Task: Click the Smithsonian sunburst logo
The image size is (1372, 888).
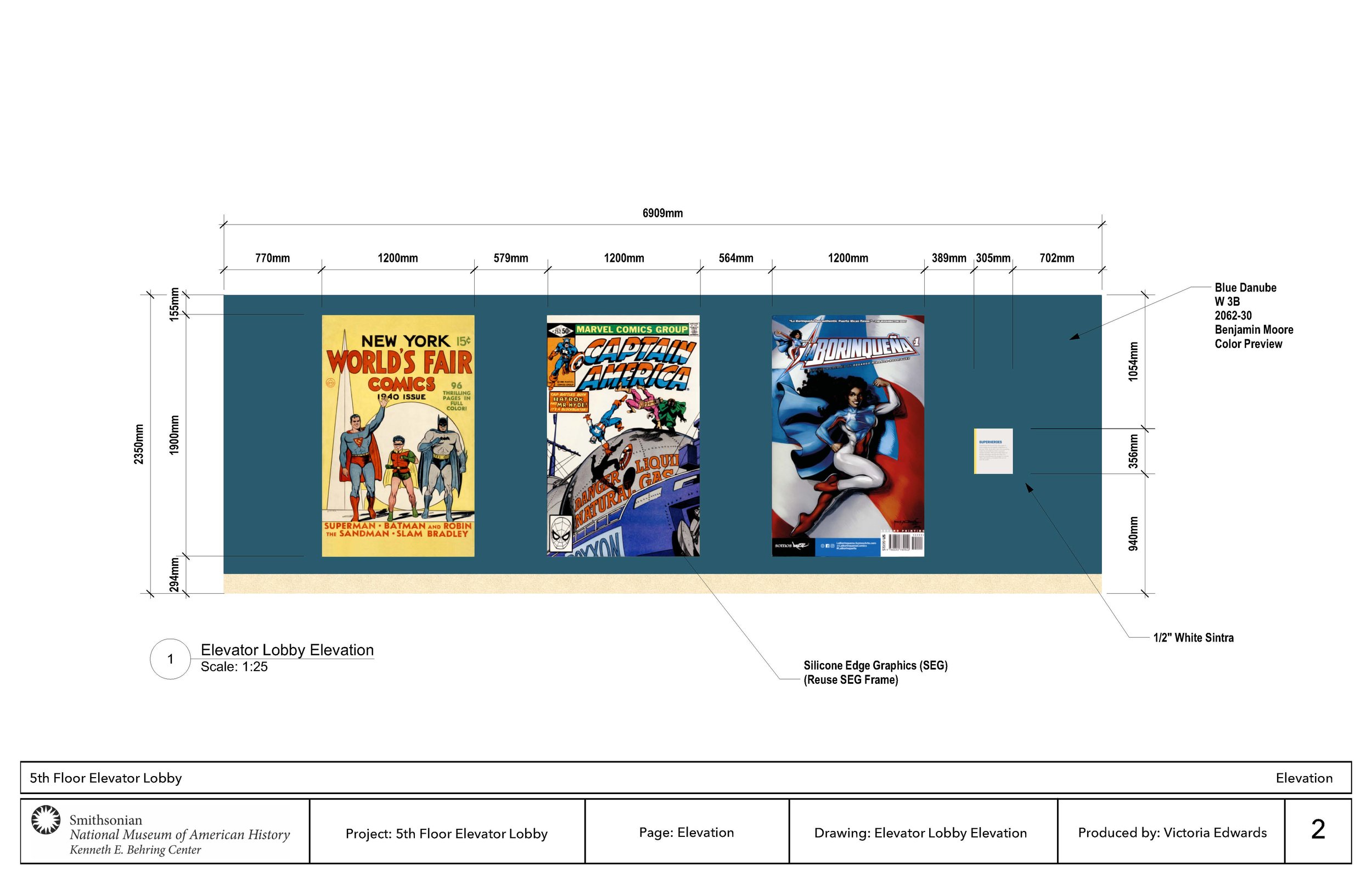Action: (x=46, y=819)
